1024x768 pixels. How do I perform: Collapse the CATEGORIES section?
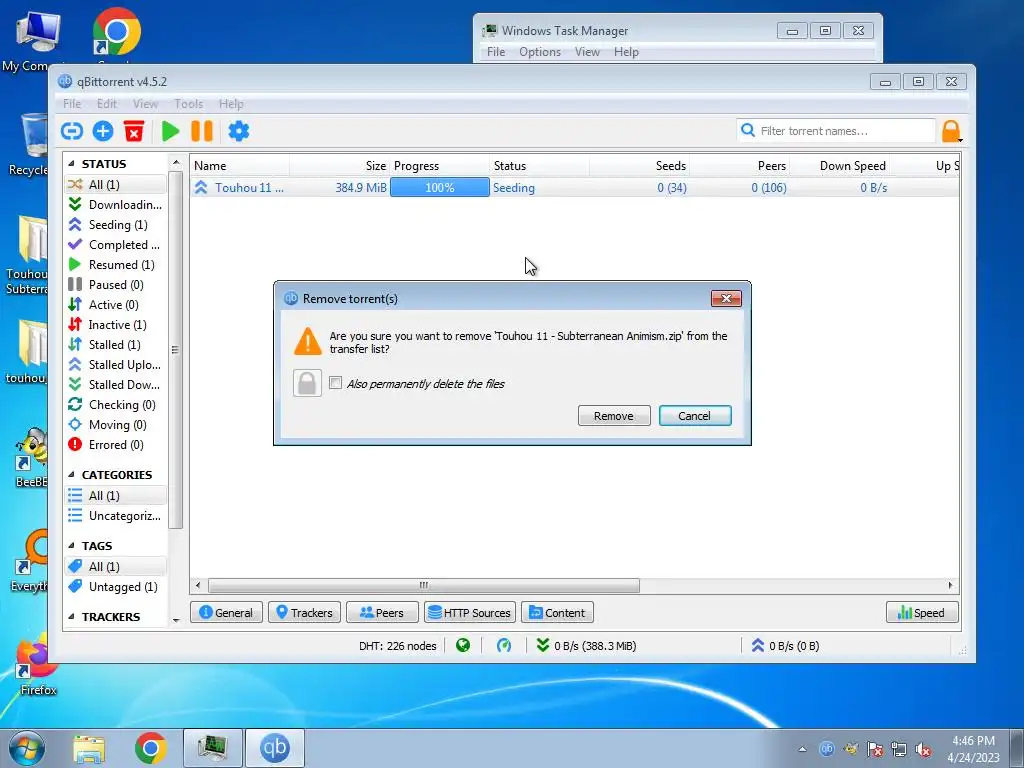click(x=71, y=475)
